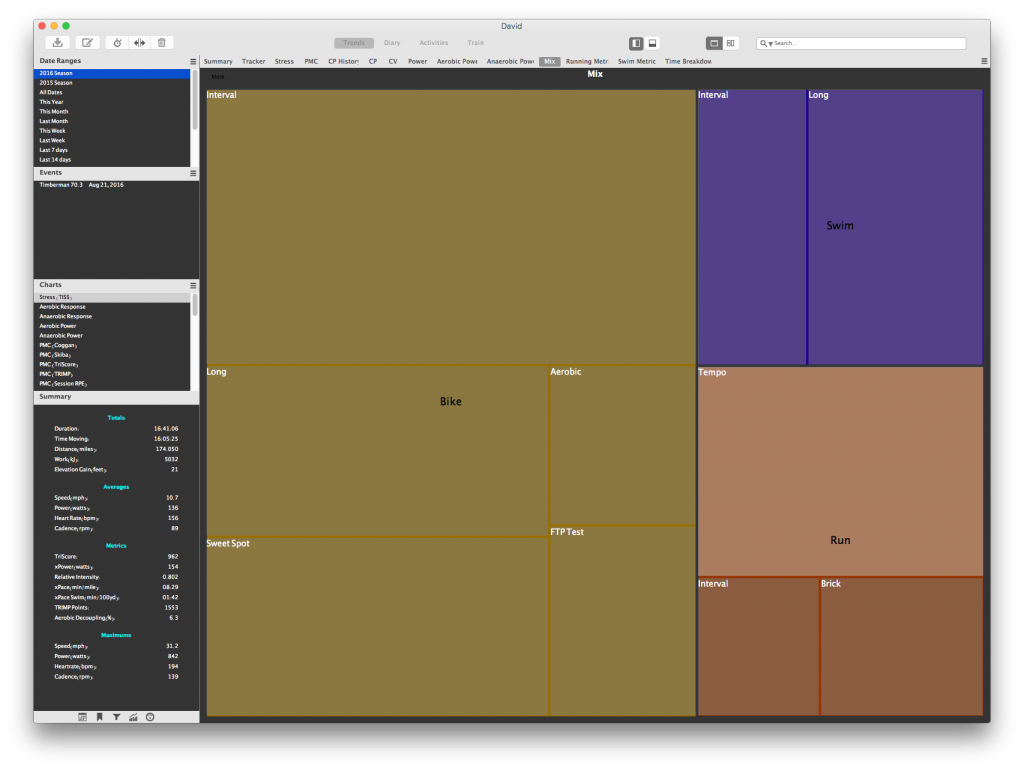Switch to the Diary view

[392, 43]
